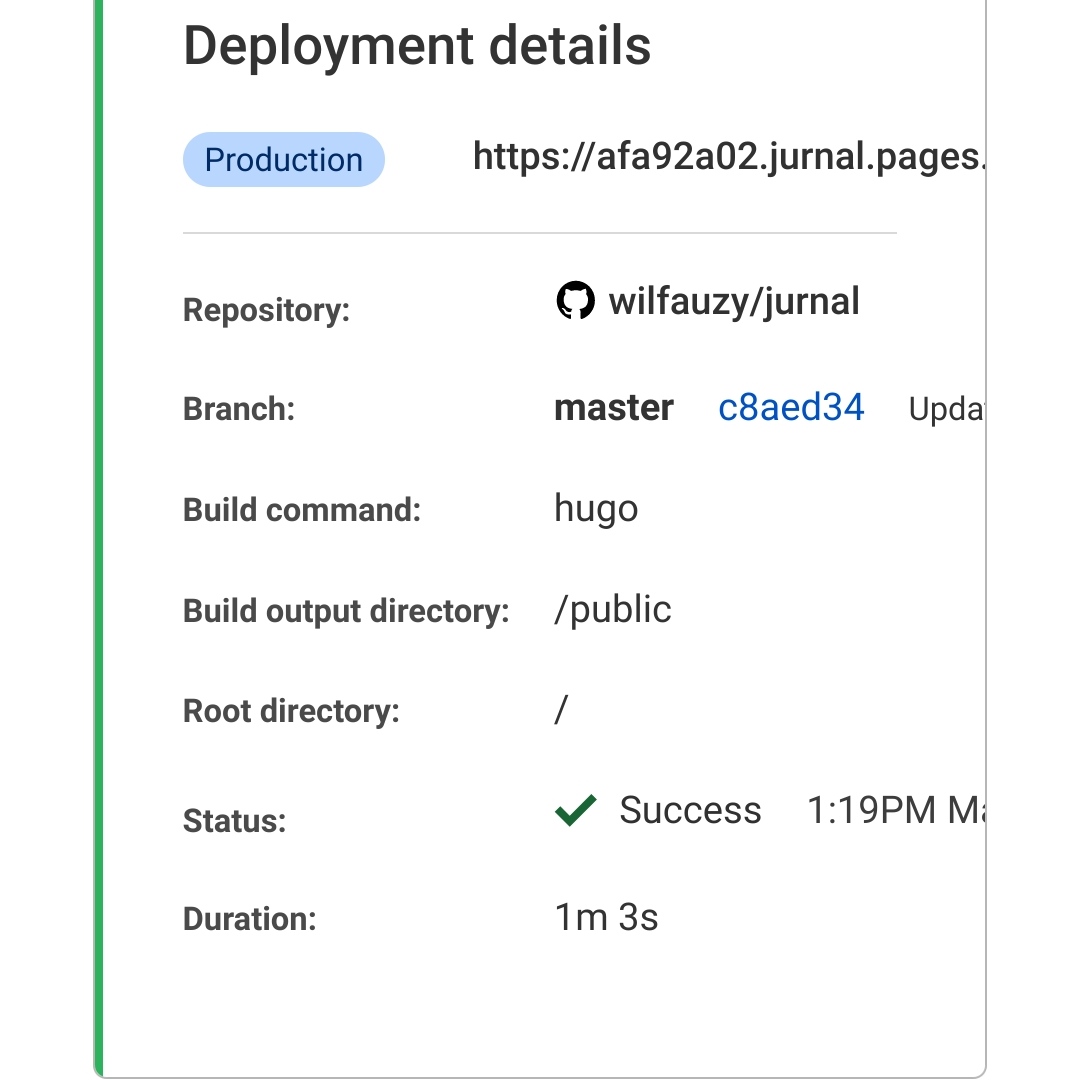Click the Success status text
Screen dimensions: 1080x1080
pos(690,810)
